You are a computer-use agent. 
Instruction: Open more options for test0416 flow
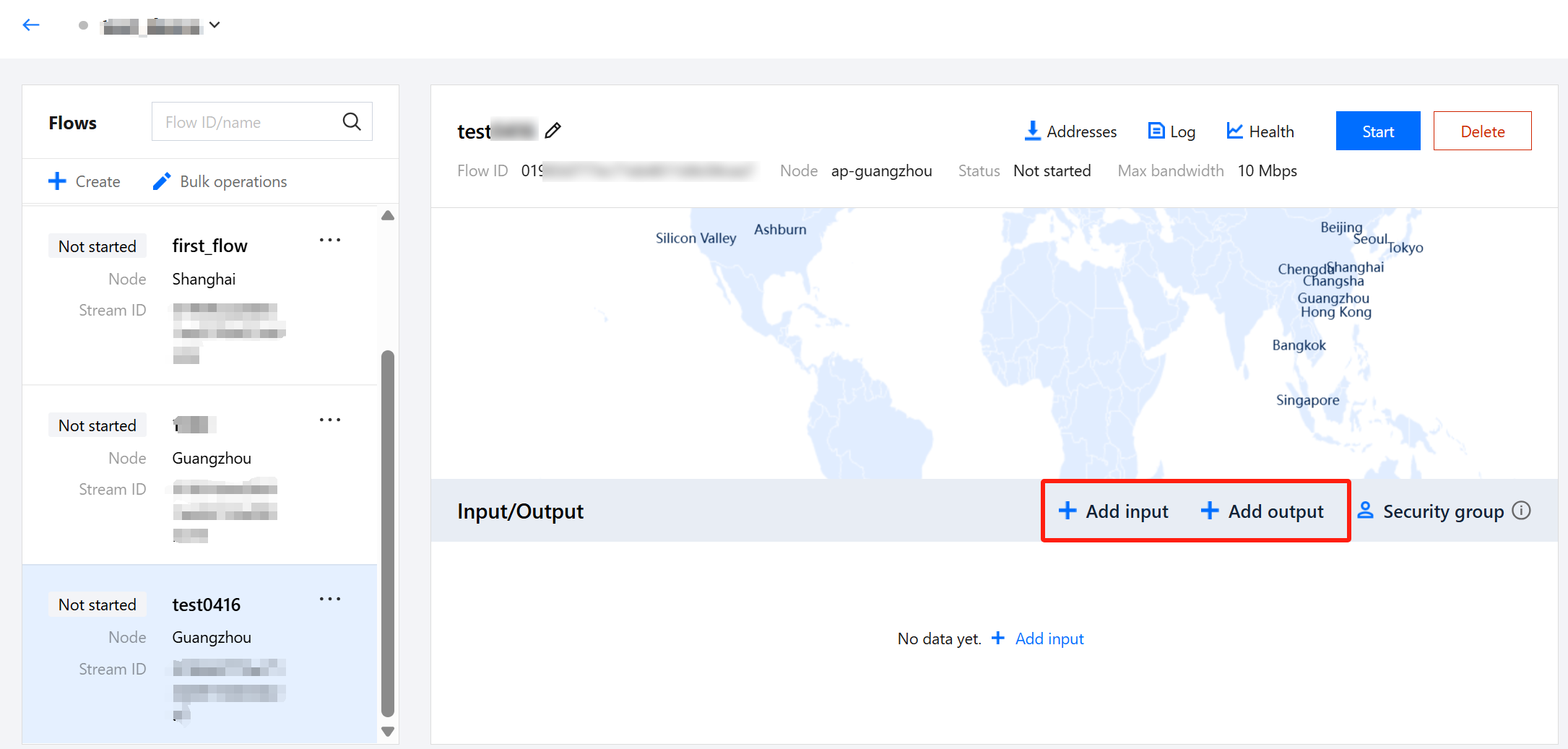330,599
